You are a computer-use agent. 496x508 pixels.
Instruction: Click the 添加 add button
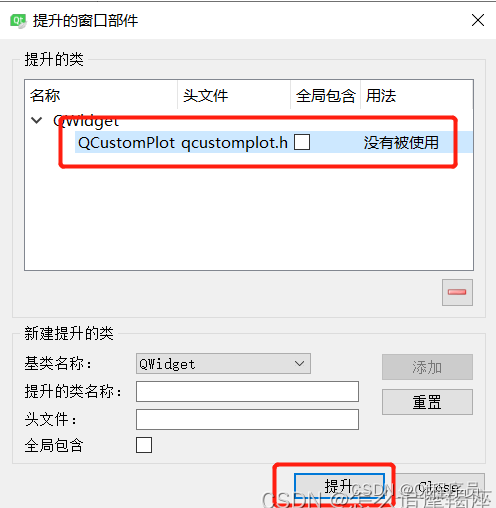point(427,367)
